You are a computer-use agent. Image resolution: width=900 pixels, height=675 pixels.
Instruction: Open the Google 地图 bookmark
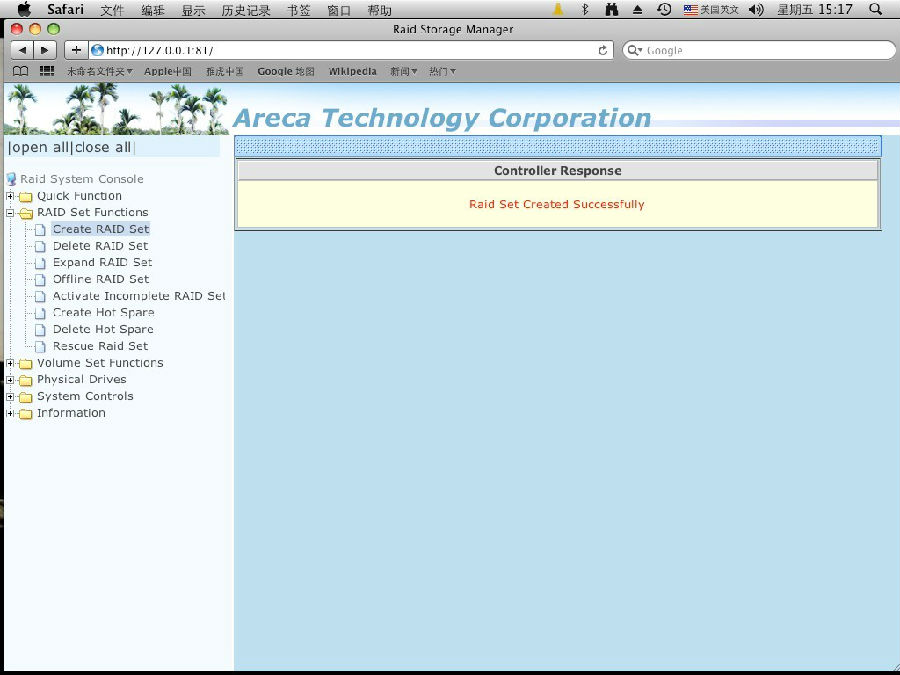click(286, 72)
